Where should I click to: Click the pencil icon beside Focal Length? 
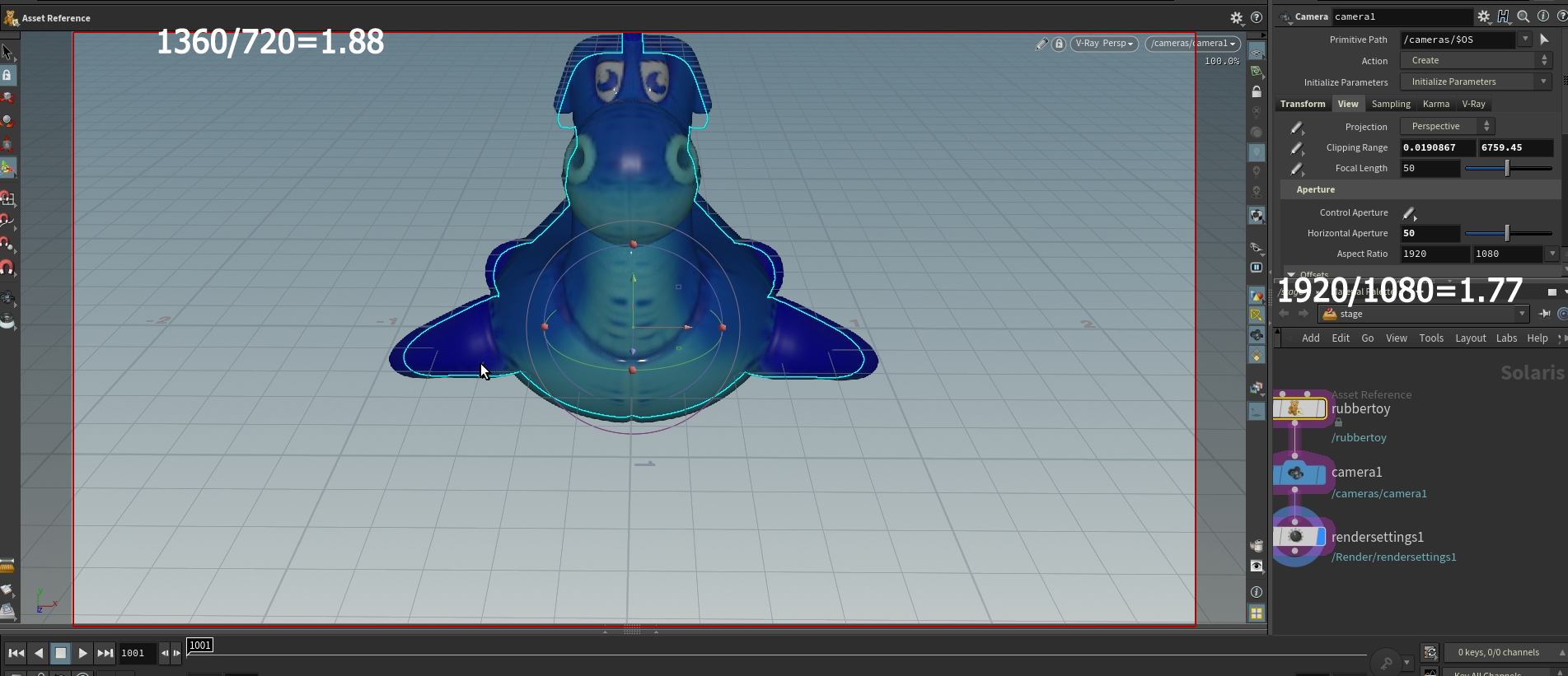click(1297, 169)
